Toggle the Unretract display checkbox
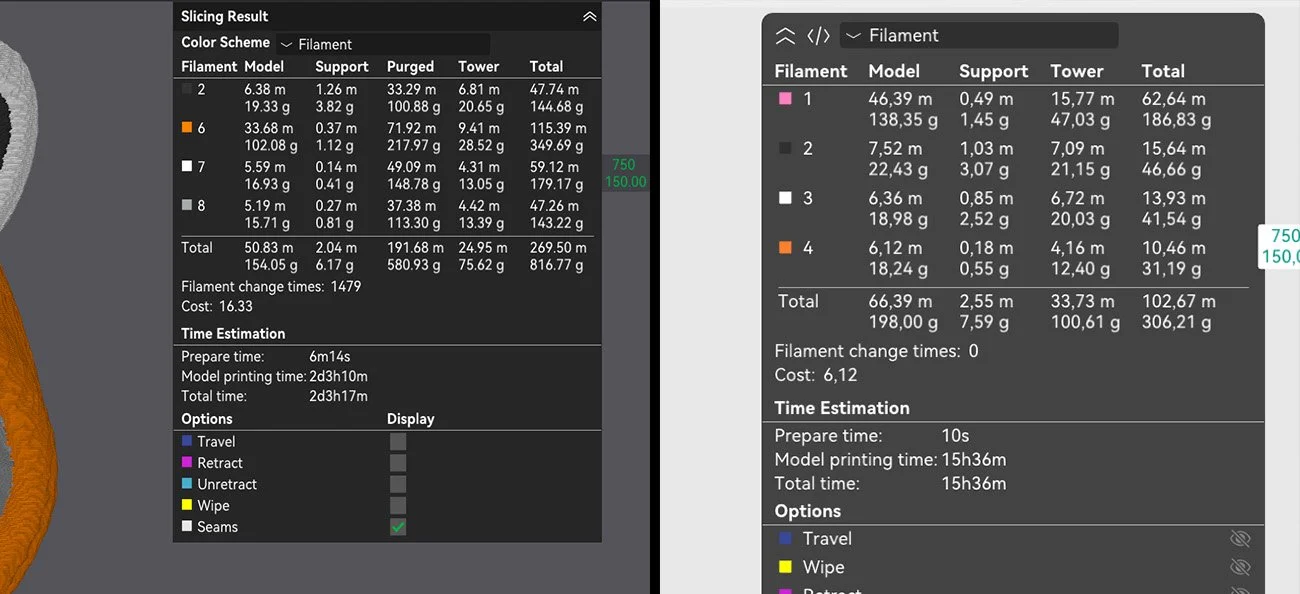 click(398, 484)
